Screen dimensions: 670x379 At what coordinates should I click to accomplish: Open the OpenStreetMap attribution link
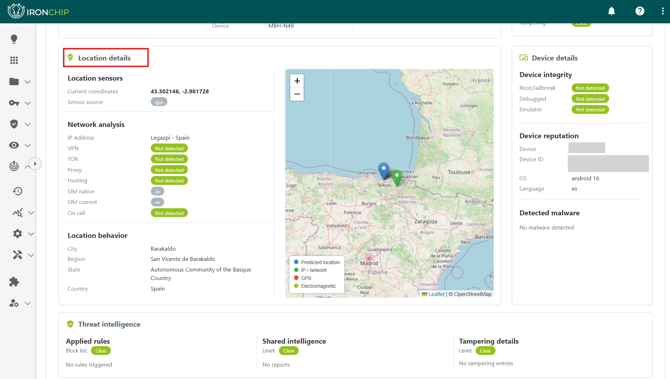pyautogui.click(x=473, y=294)
